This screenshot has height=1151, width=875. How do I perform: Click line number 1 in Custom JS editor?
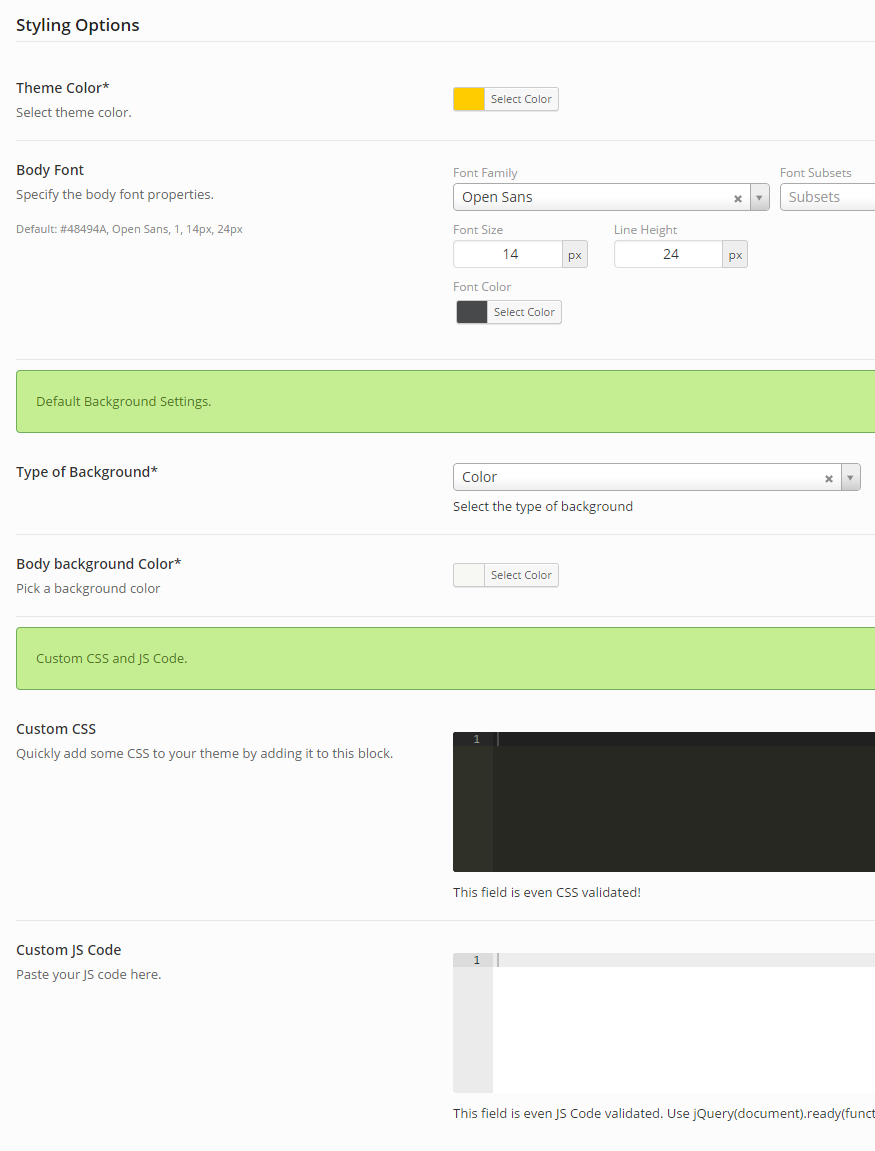476,960
